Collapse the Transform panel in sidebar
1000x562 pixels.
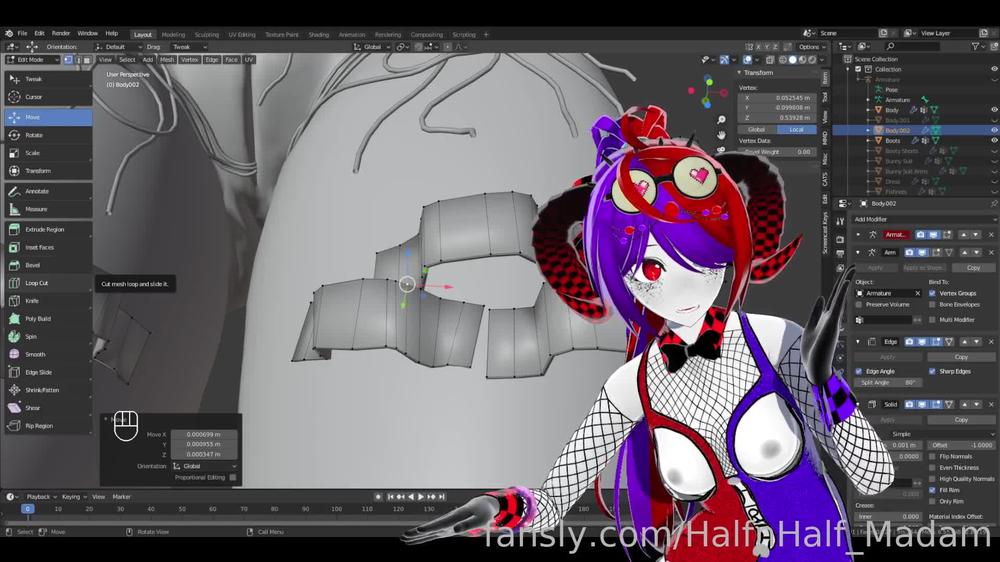coord(740,73)
